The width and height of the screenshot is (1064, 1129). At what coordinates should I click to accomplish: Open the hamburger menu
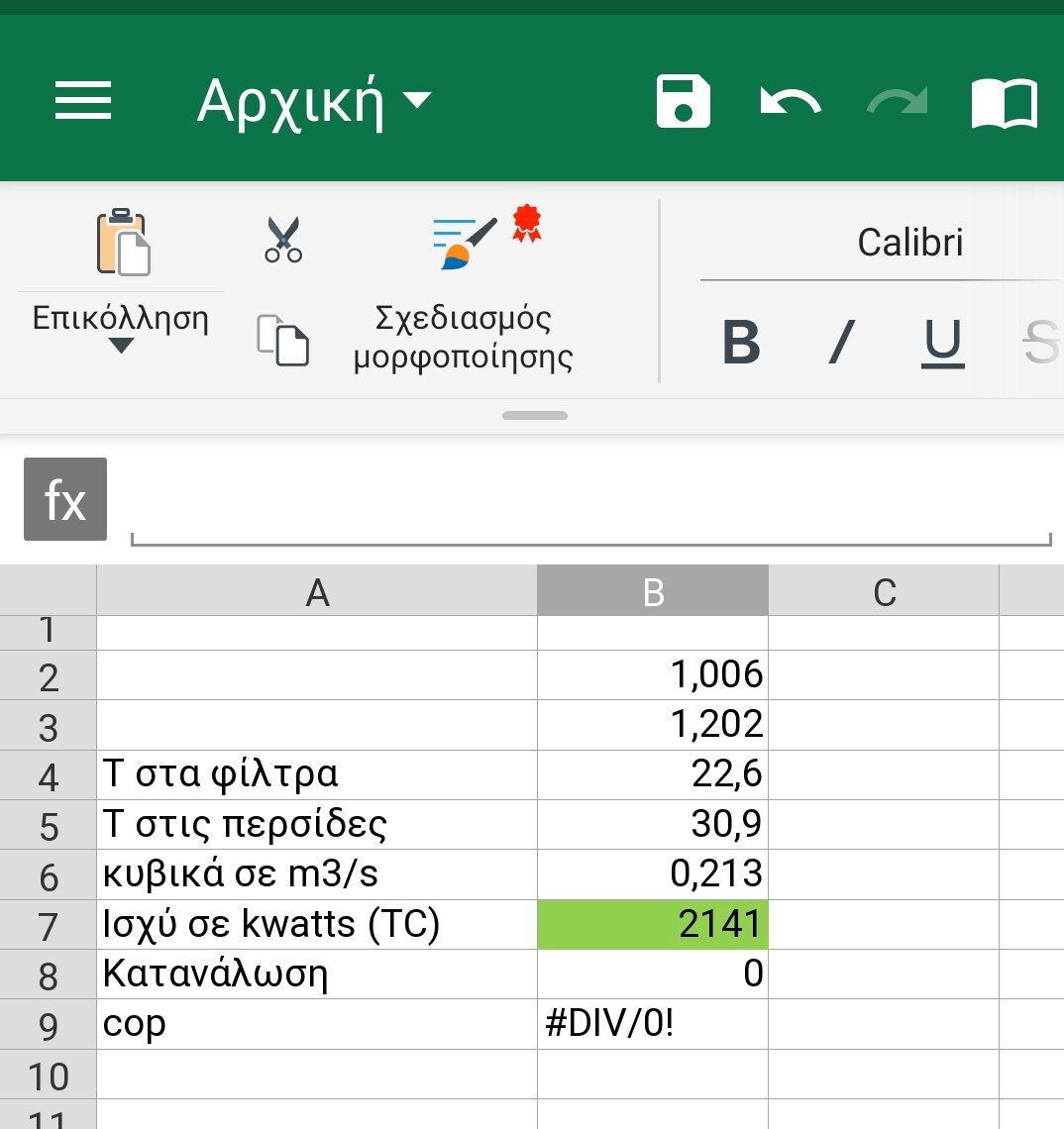coord(83,100)
